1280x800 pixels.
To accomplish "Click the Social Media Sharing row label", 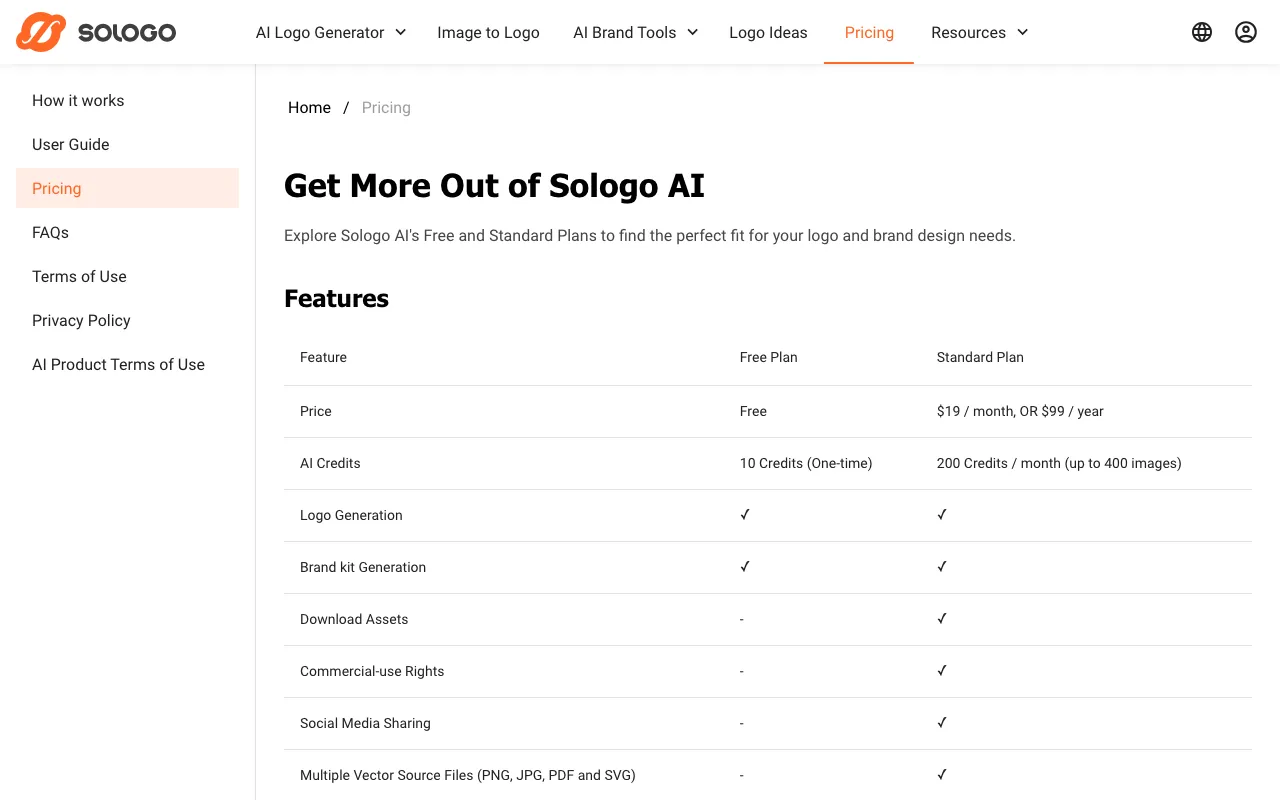I will (x=365, y=723).
